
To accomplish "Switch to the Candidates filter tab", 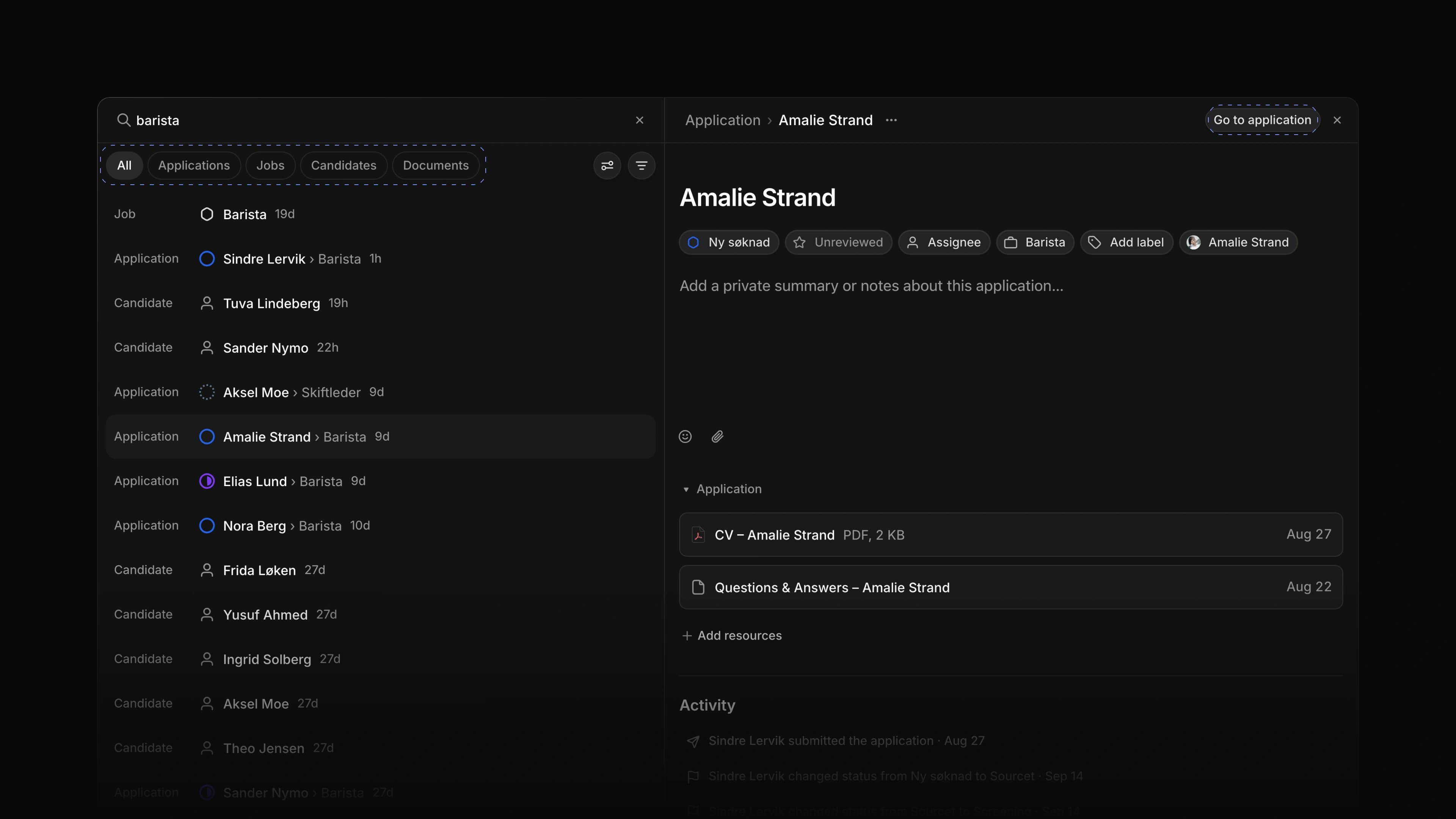I will tap(343, 166).
